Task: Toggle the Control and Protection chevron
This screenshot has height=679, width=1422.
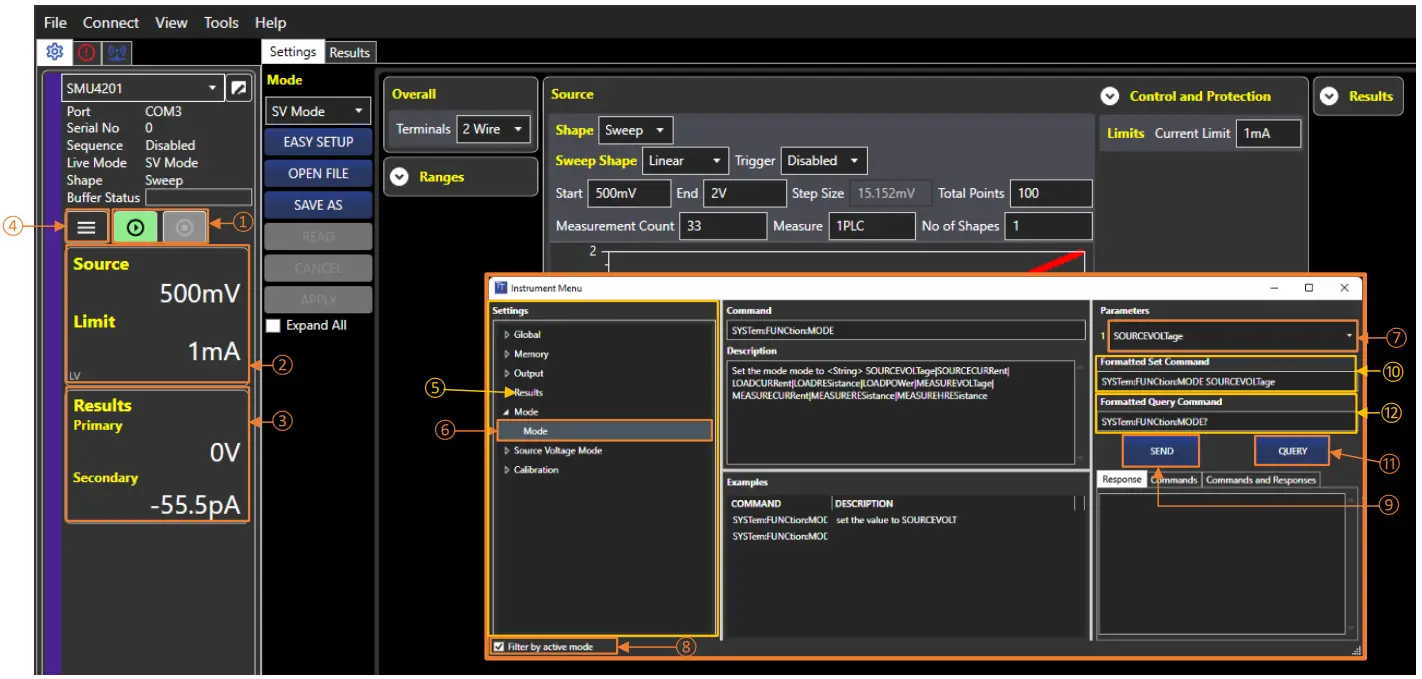Action: coord(1109,96)
